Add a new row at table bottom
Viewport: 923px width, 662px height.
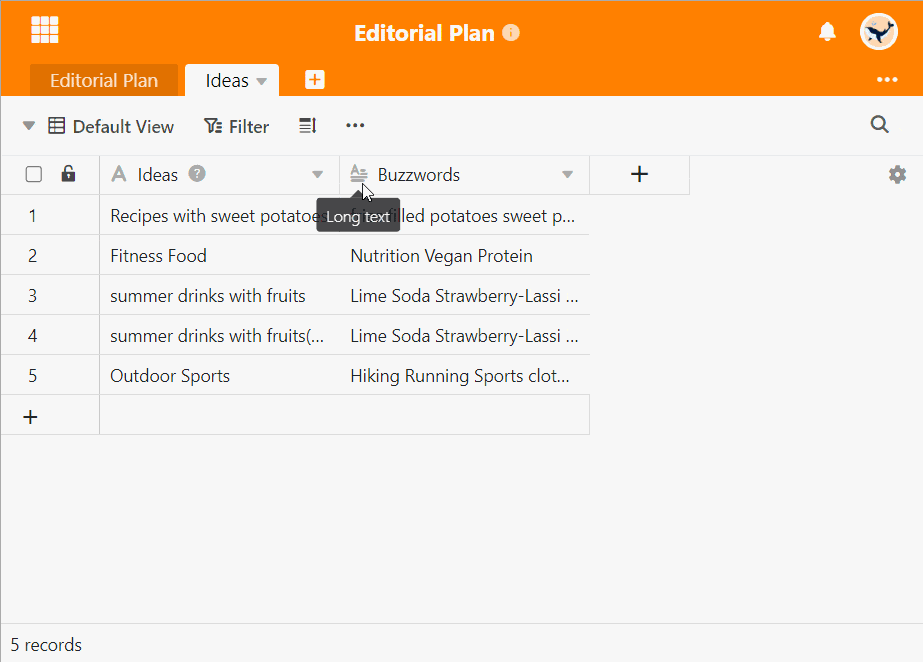[31, 416]
